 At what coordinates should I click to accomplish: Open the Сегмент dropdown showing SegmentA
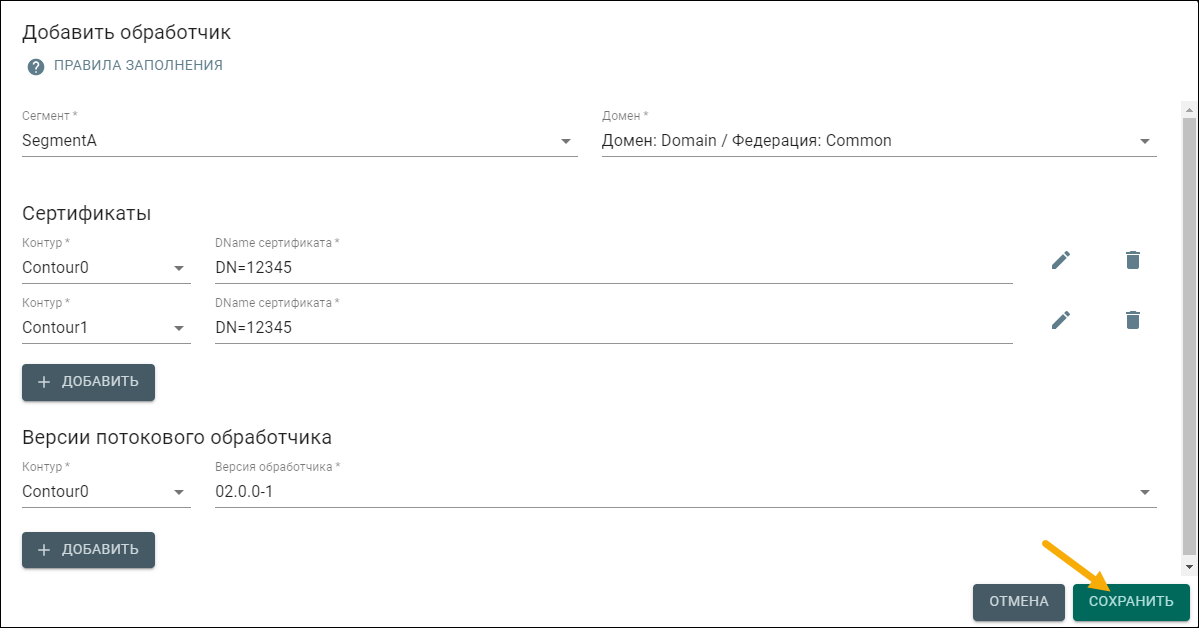(299, 141)
